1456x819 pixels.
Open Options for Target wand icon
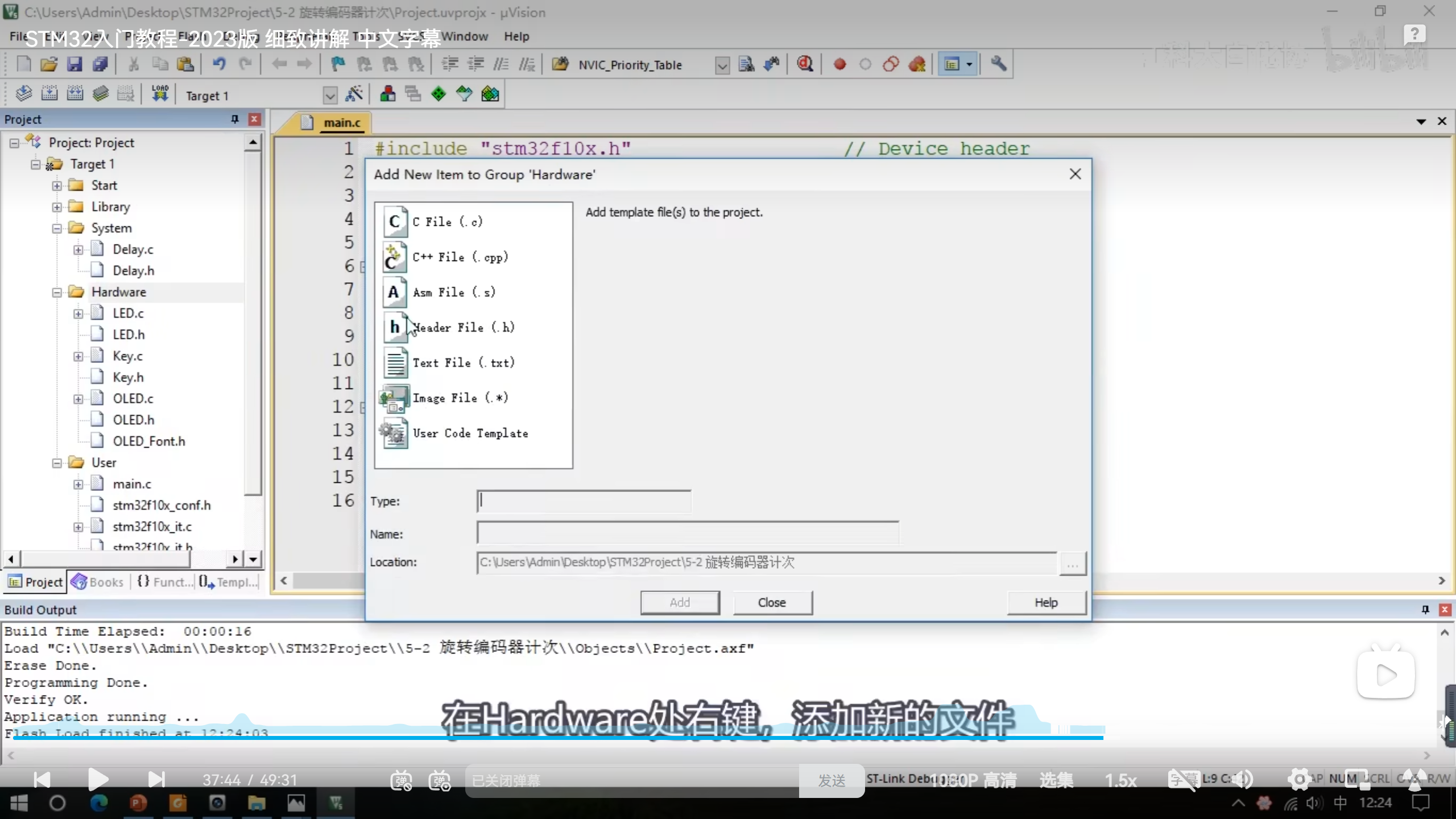pyautogui.click(x=354, y=94)
